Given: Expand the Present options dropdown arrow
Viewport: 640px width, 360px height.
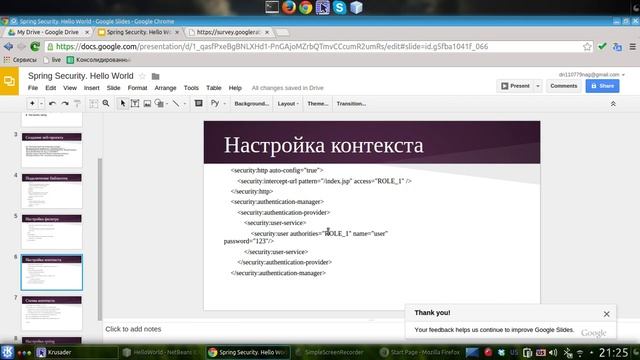Looking at the screenshot, I should tap(538, 86).
